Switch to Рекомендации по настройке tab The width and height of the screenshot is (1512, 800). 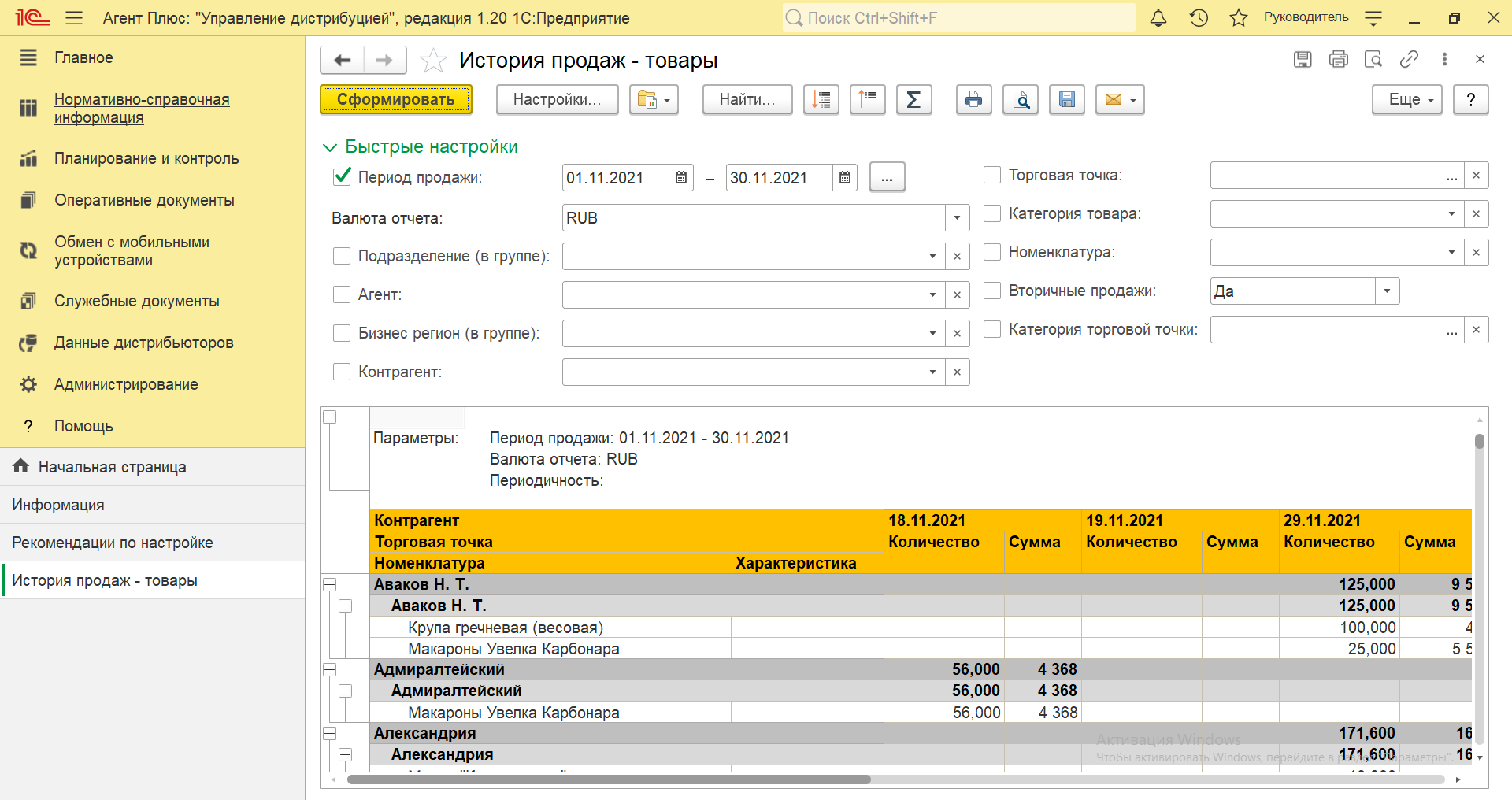pyautogui.click(x=152, y=543)
